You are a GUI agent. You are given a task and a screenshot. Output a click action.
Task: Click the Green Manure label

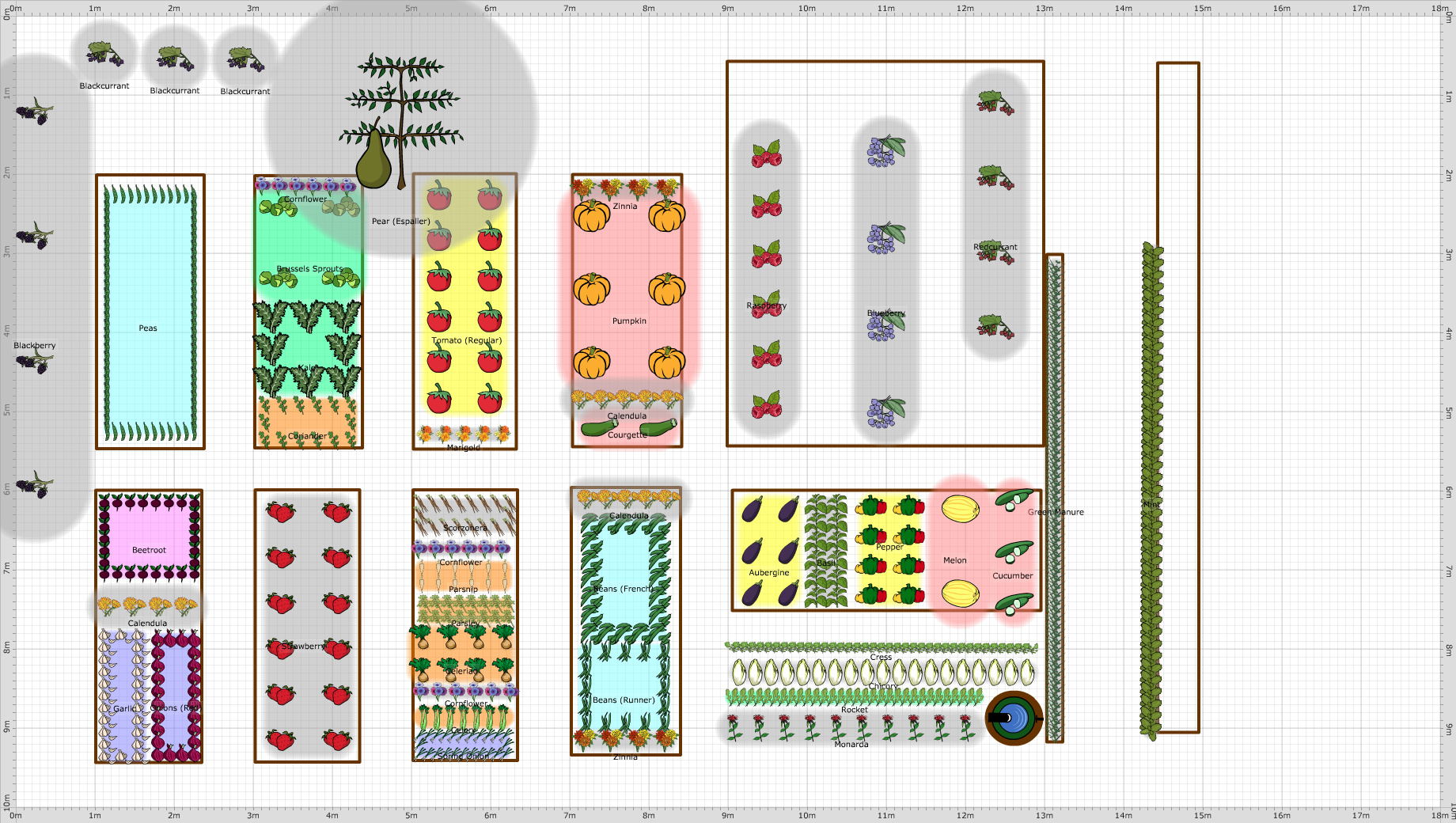pos(1056,512)
